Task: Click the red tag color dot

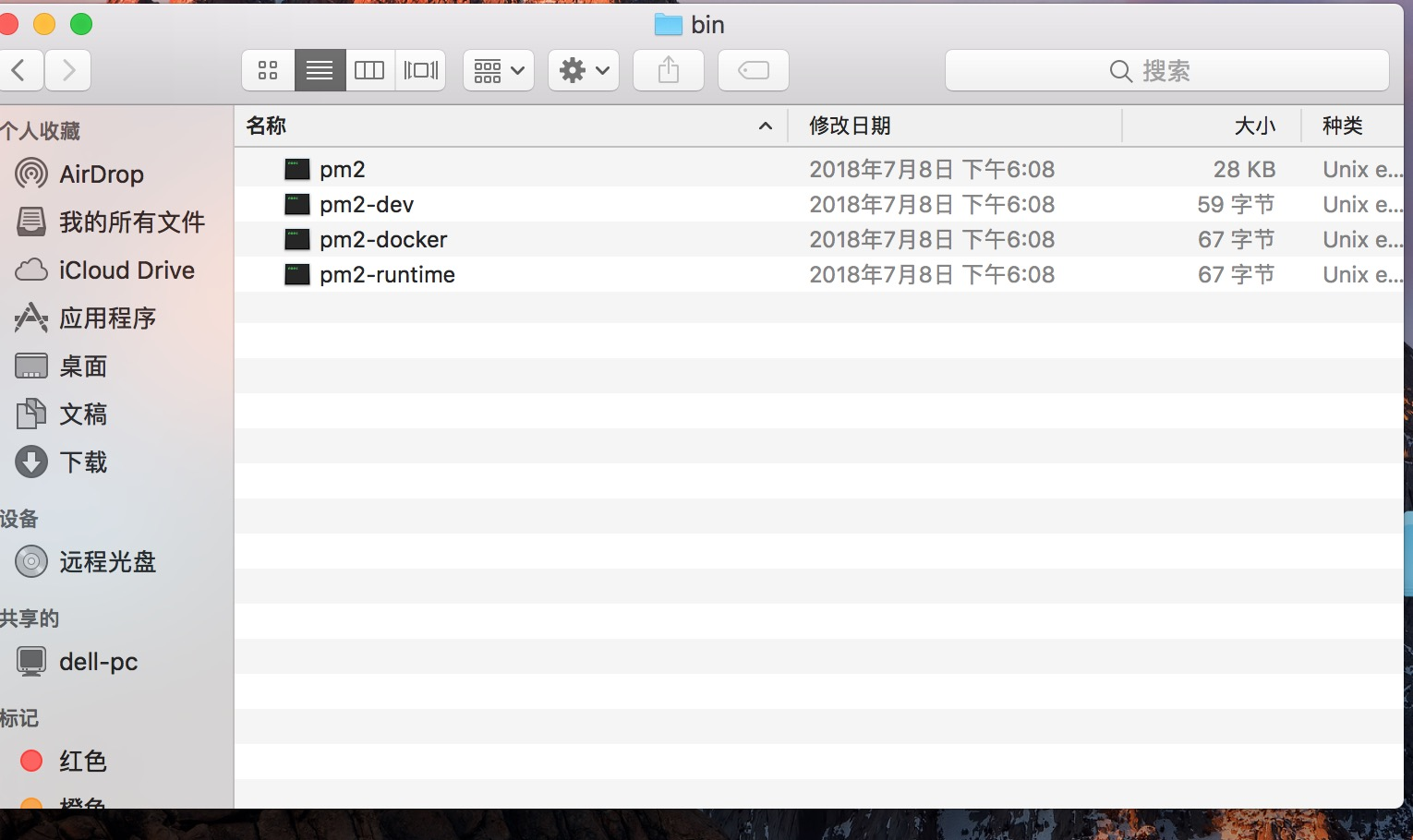Action: [x=31, y=761]
